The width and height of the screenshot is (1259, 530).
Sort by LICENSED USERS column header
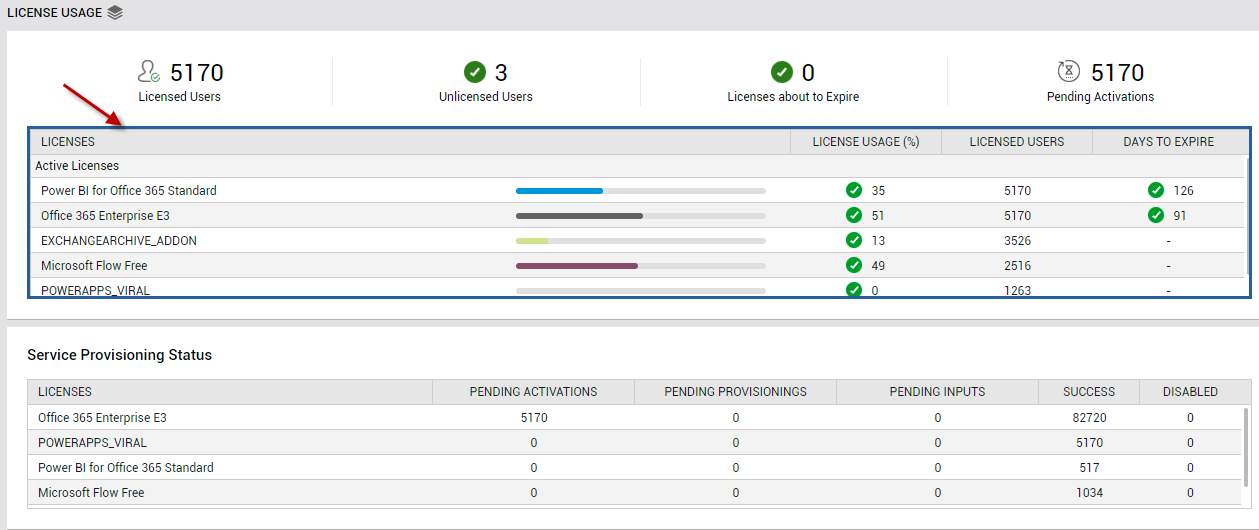1017,142
